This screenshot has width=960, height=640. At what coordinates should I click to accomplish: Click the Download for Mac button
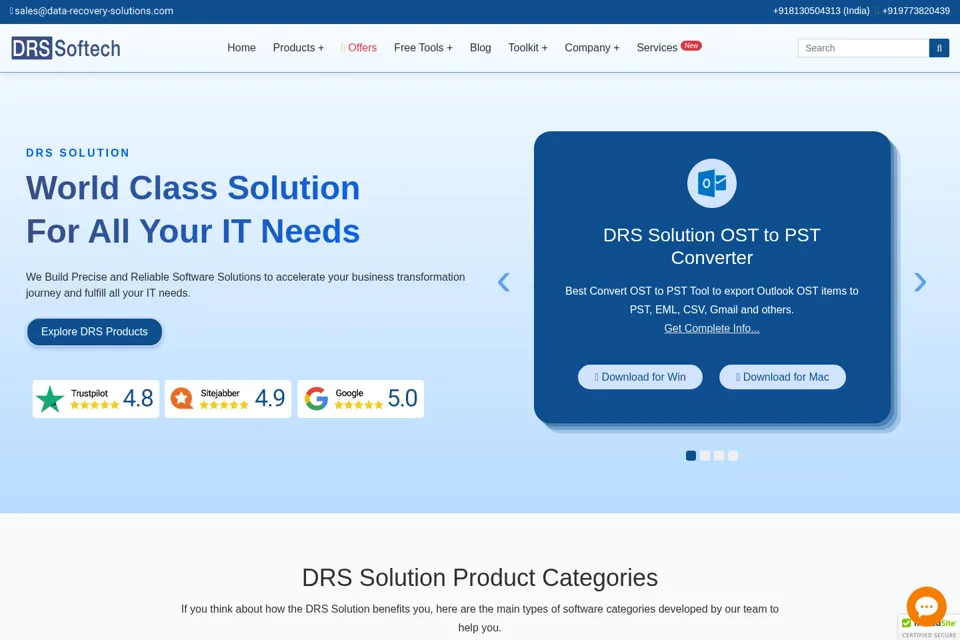pos(782,377)
